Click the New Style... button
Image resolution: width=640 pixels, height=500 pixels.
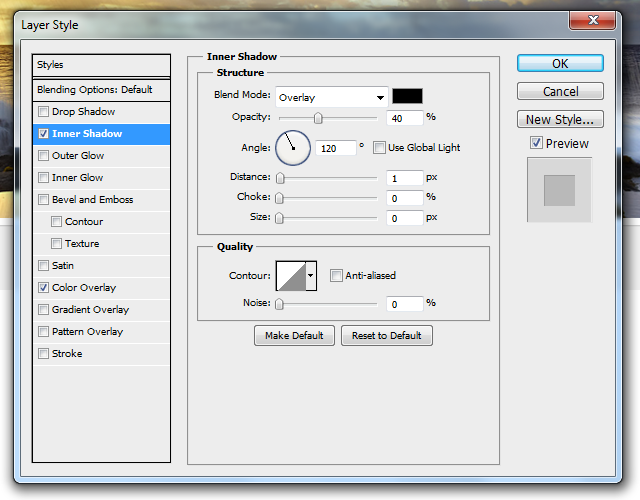tap(560, 119)
